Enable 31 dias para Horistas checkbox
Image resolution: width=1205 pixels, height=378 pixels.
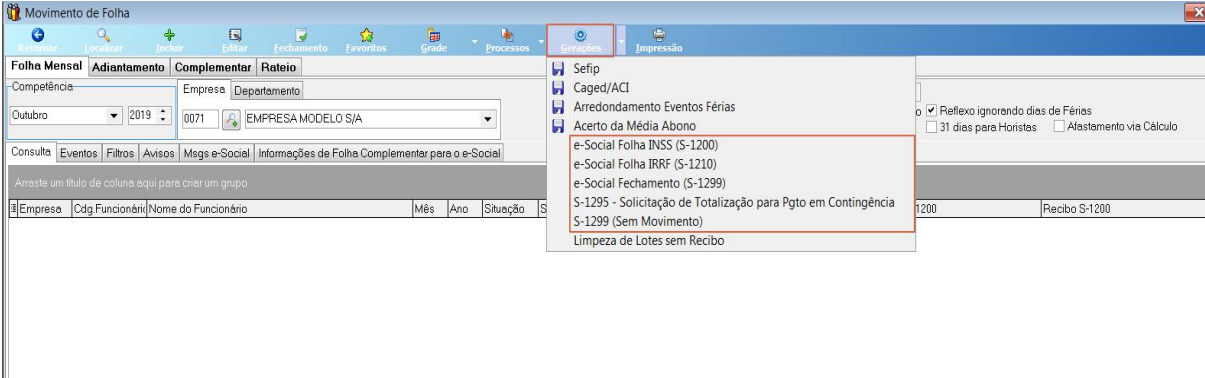pyautogui.click(x=932, y=126)
